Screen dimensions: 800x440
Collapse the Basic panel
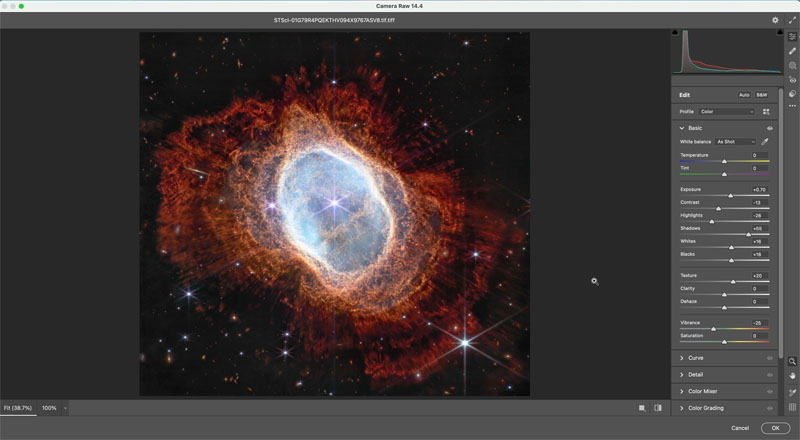(x=682, y=128)
